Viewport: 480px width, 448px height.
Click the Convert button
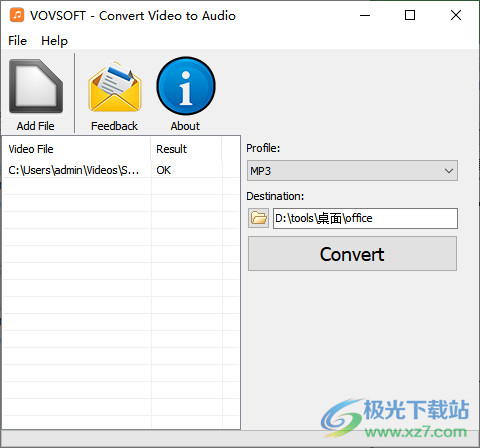(352, 254)
